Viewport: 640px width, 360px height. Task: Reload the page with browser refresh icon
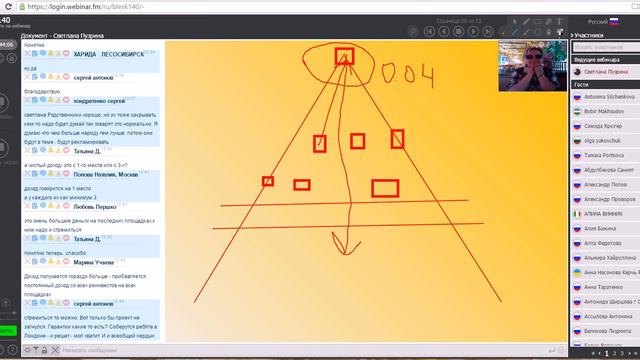pyautogui.click(x=8, y=7)
